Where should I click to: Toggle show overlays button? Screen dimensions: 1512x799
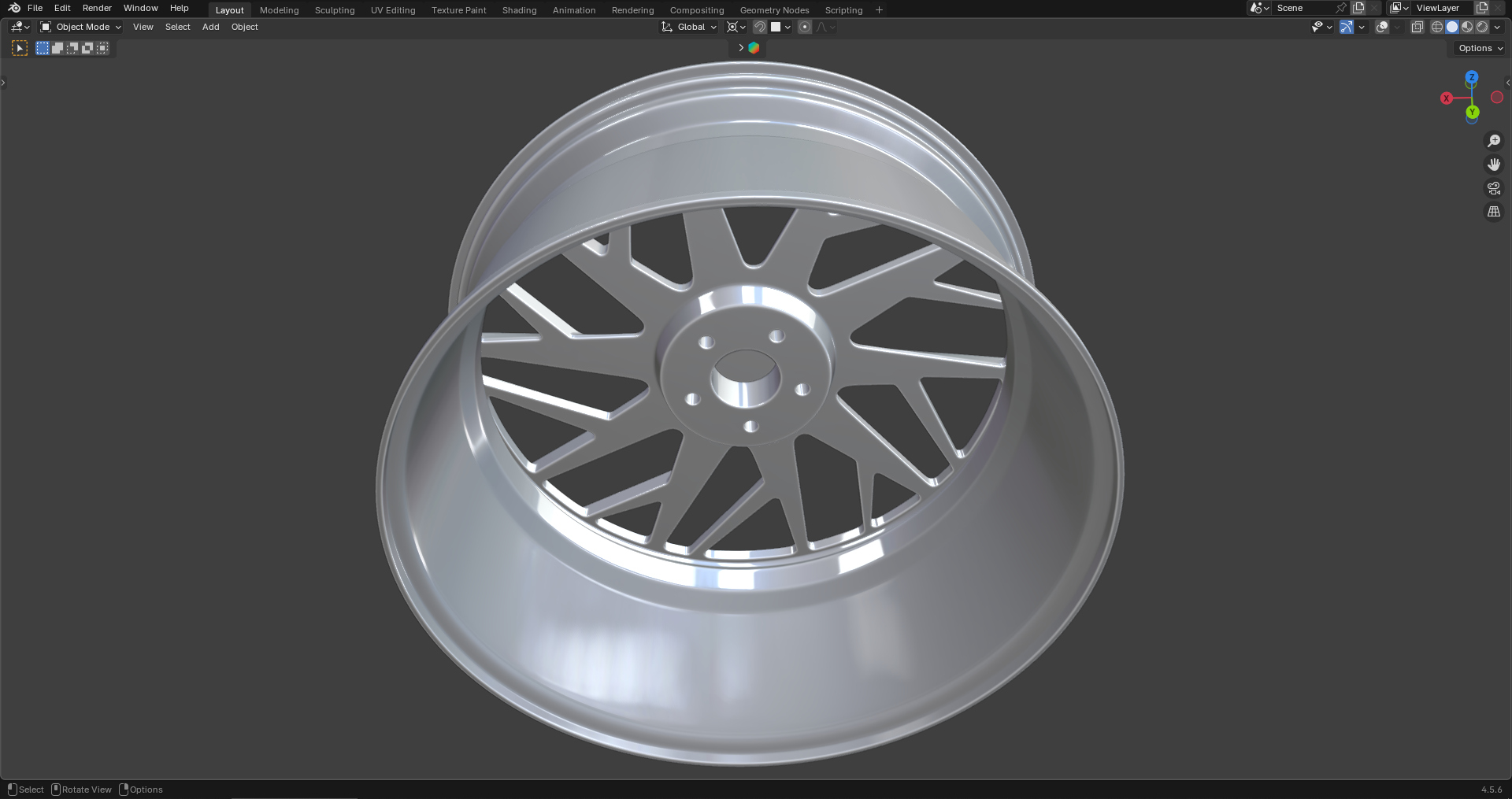[1382, 27]
